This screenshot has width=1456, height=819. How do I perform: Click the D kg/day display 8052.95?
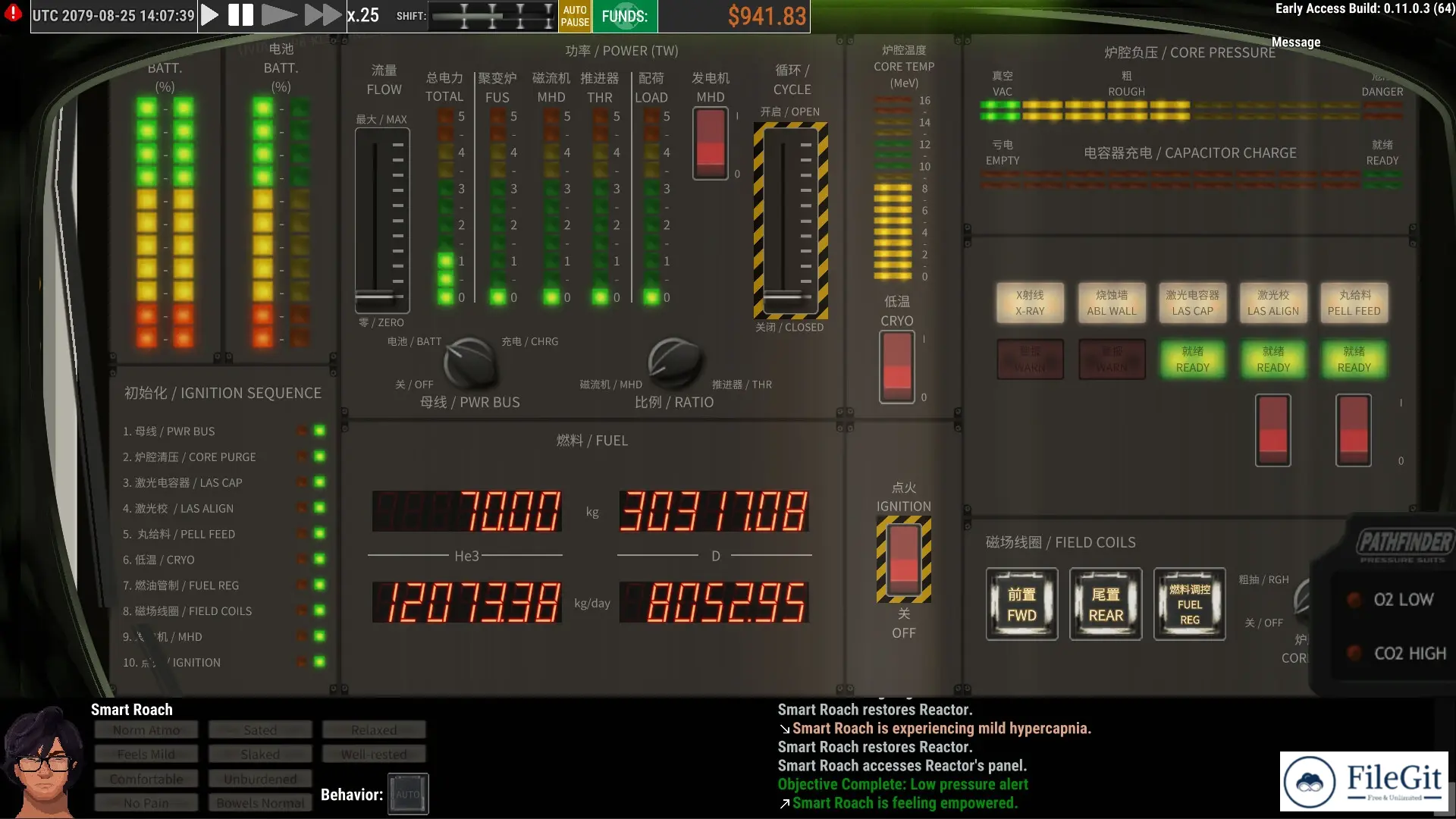pos(714,603)
